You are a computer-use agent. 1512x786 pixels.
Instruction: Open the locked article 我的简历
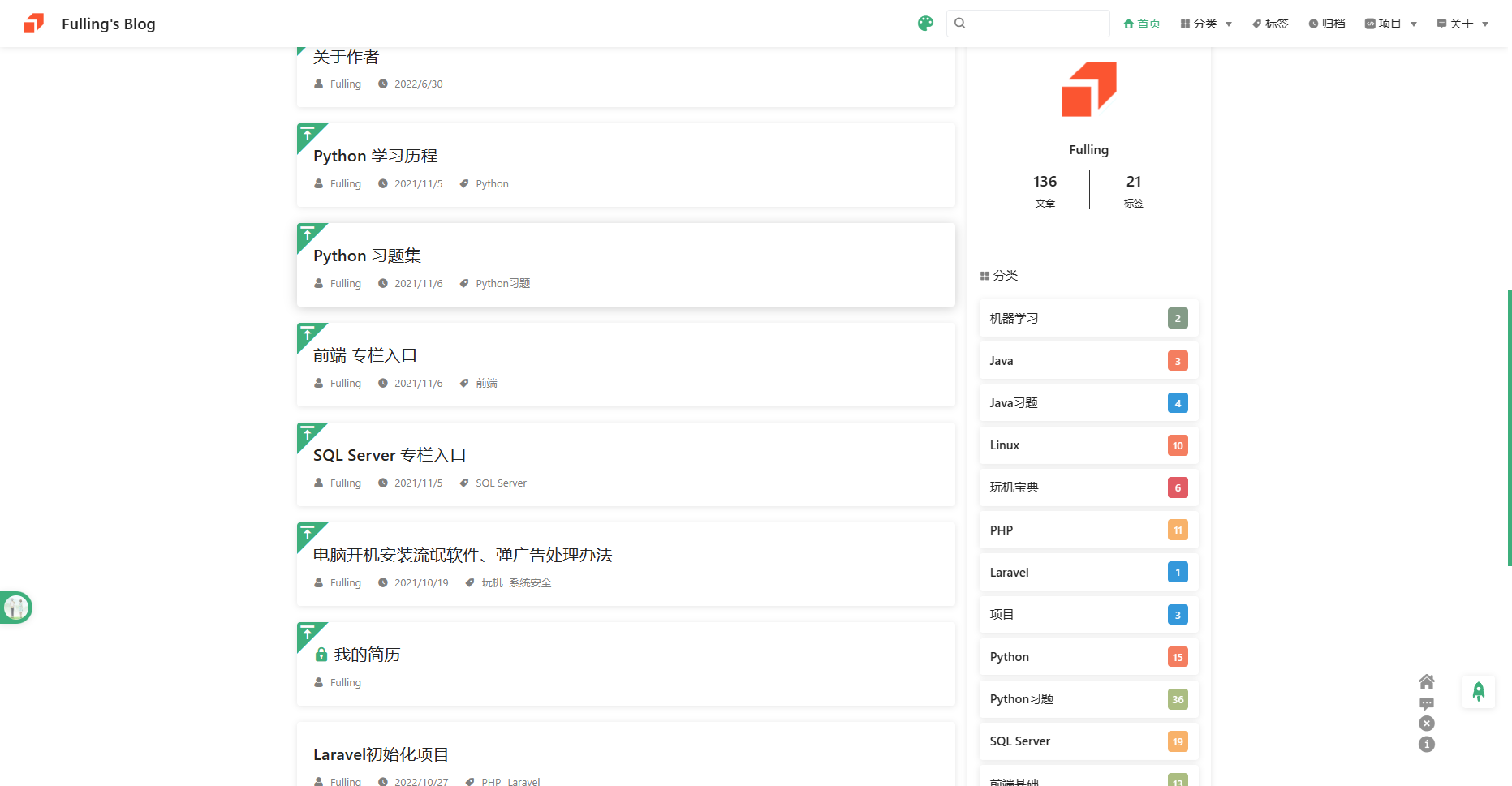coord(367,655)
